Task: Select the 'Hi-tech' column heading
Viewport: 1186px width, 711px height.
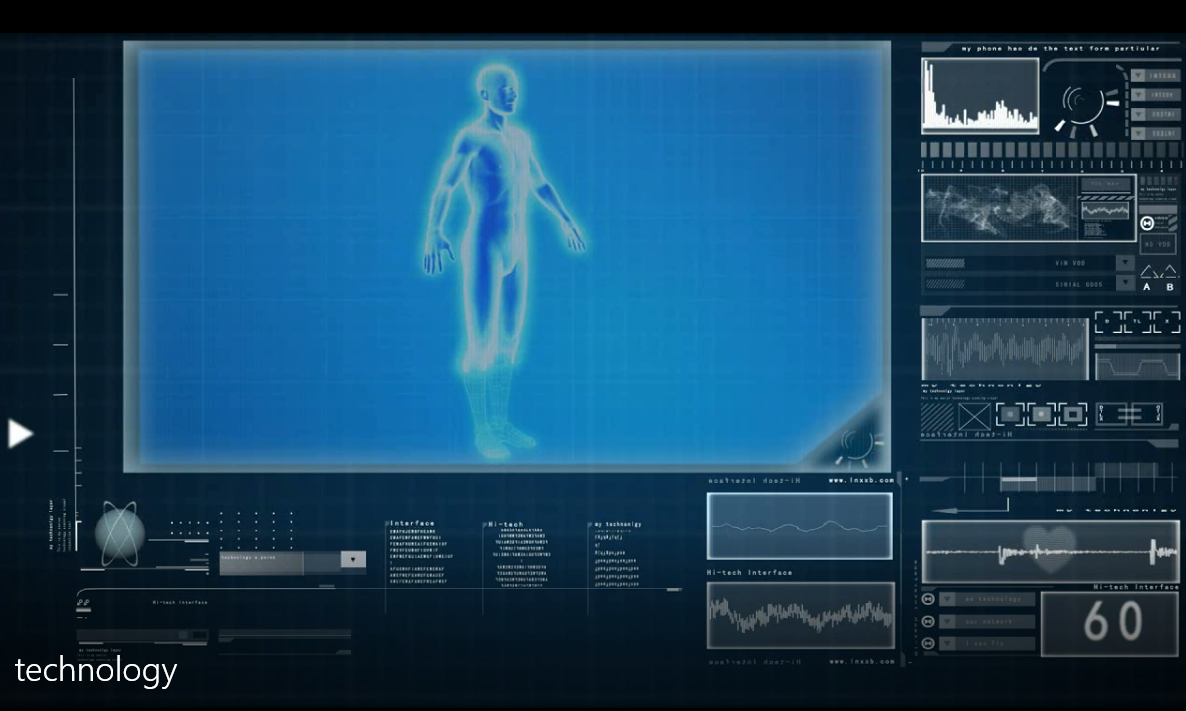Action: click(505, 524)
